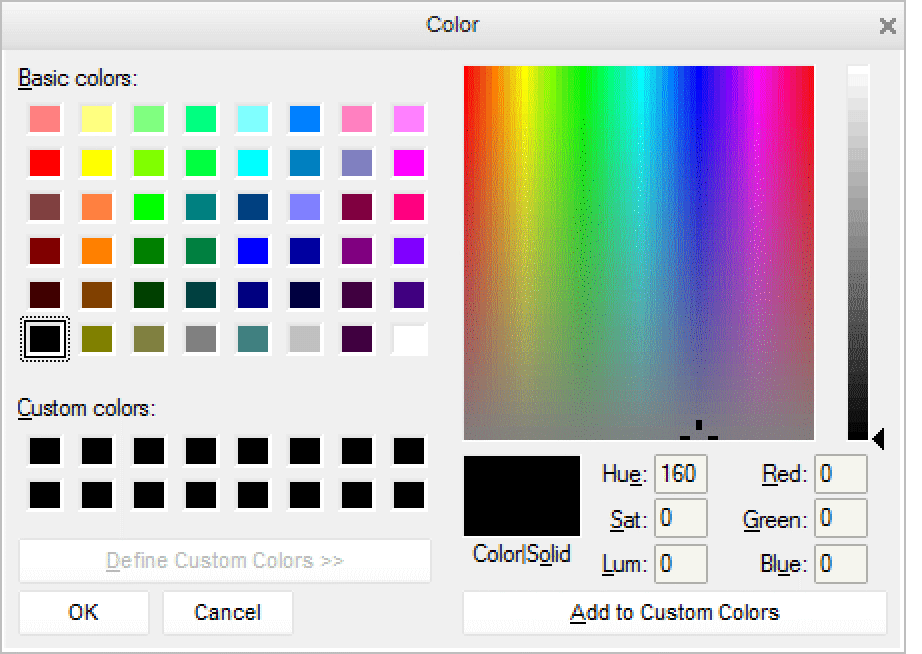Pick the bright magenta basic color swatch

(x=409, y=163)
